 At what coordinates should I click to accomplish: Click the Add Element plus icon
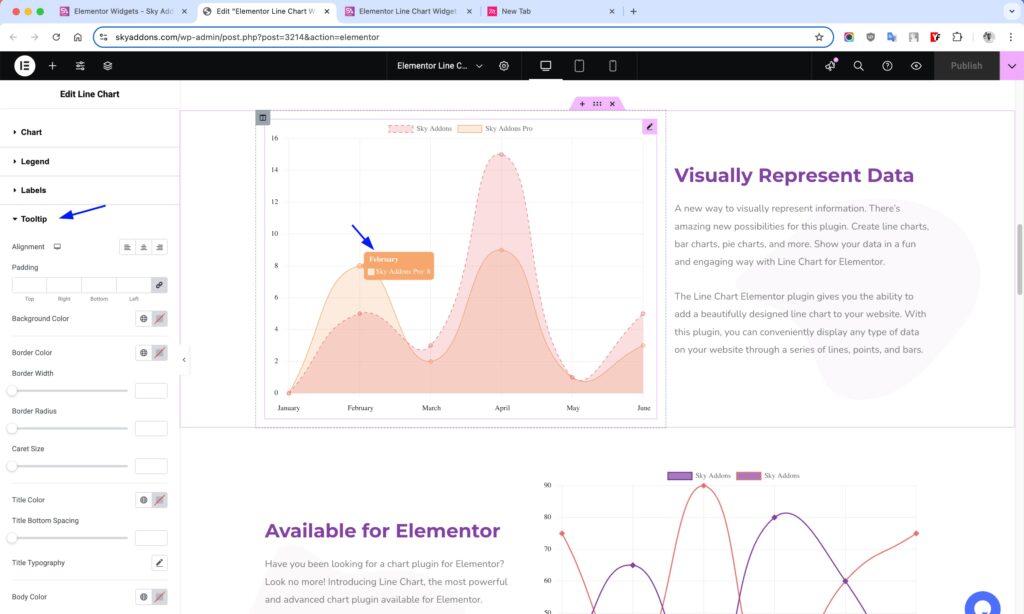point(52,65)
